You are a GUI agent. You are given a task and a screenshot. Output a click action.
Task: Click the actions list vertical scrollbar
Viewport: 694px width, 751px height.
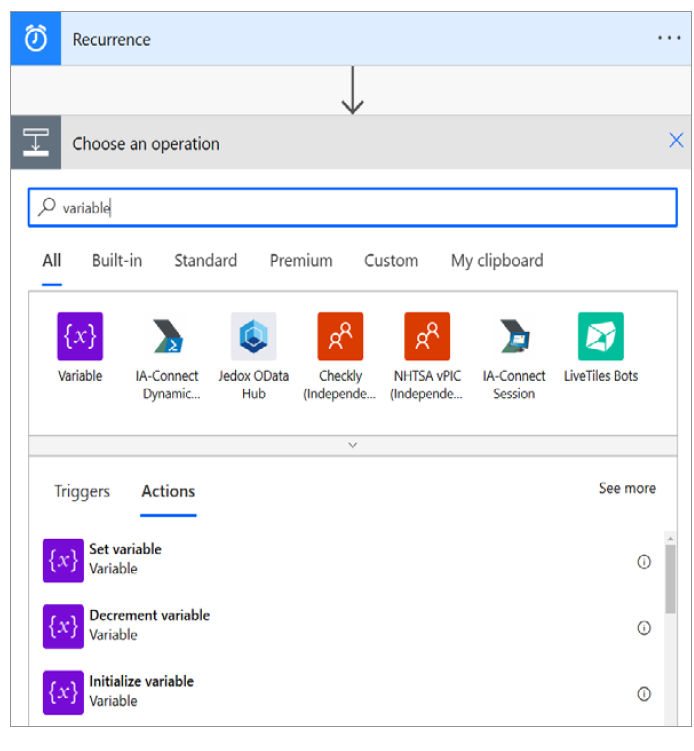tap(670, 580)
